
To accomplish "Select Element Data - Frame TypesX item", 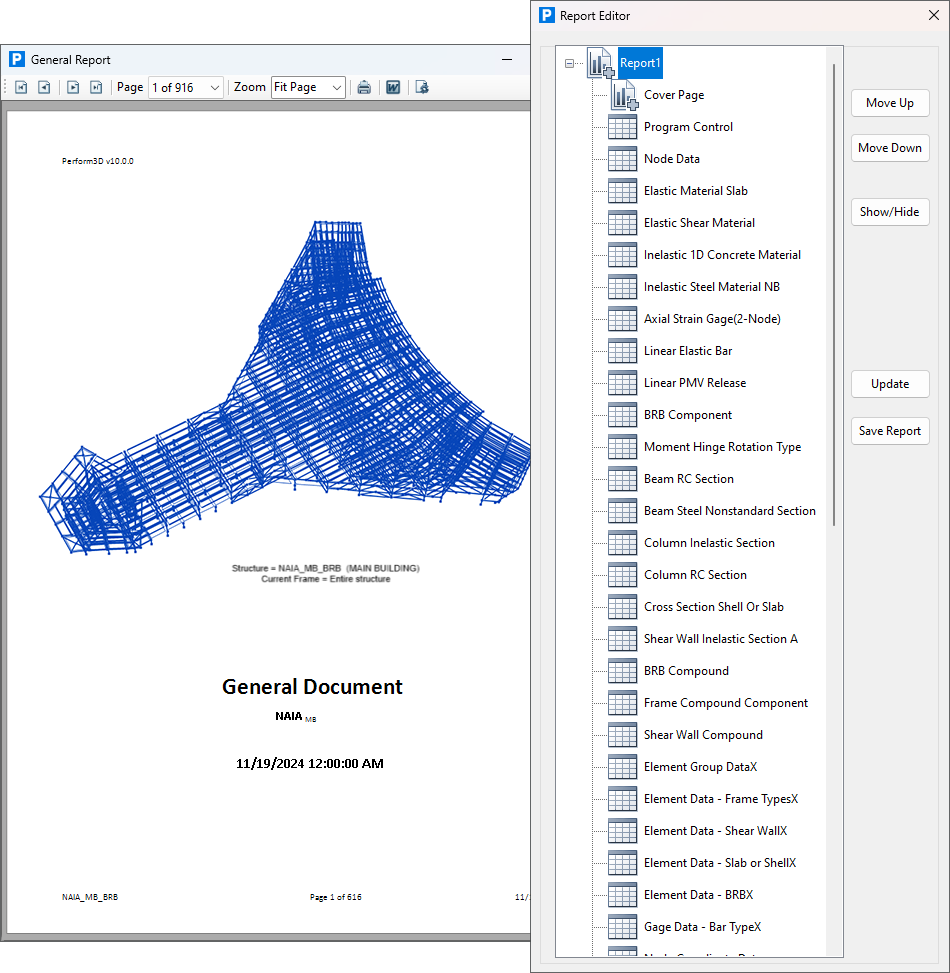I will point(721,799).
